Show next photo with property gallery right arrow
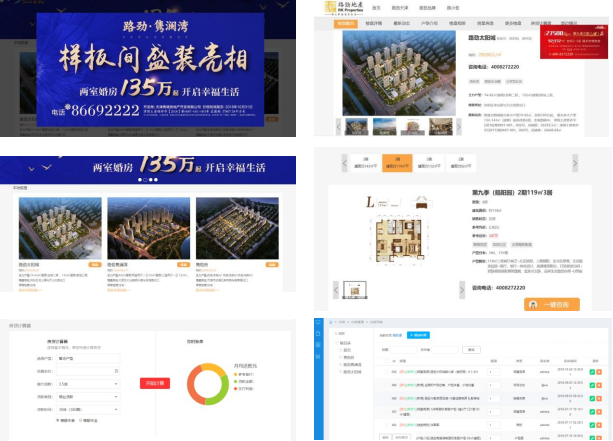Screen dimensions: 613x441 (459, 127)
